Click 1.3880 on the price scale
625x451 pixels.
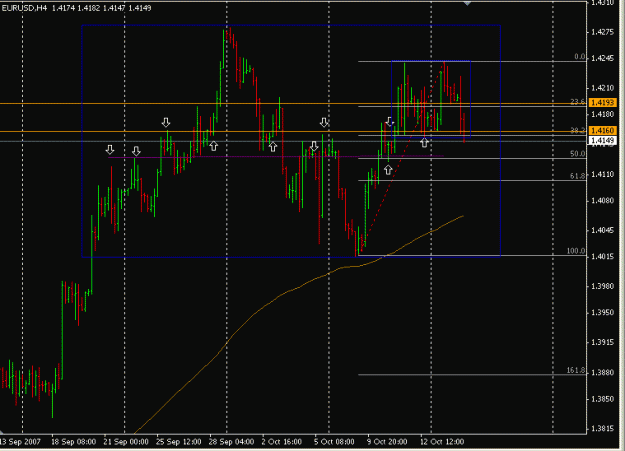[602, 372]
